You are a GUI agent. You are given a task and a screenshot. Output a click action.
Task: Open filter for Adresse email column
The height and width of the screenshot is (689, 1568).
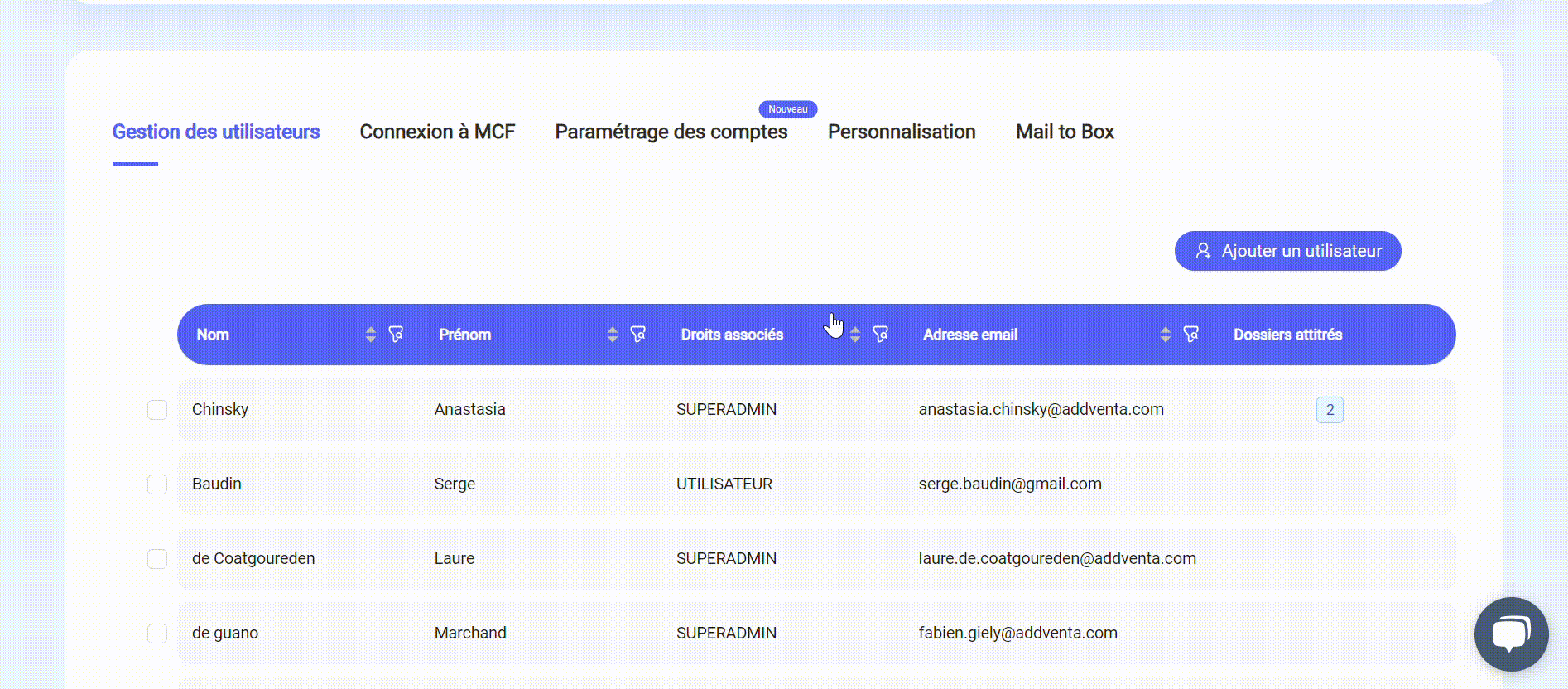pyautogui.click(x=1190, y=335)
